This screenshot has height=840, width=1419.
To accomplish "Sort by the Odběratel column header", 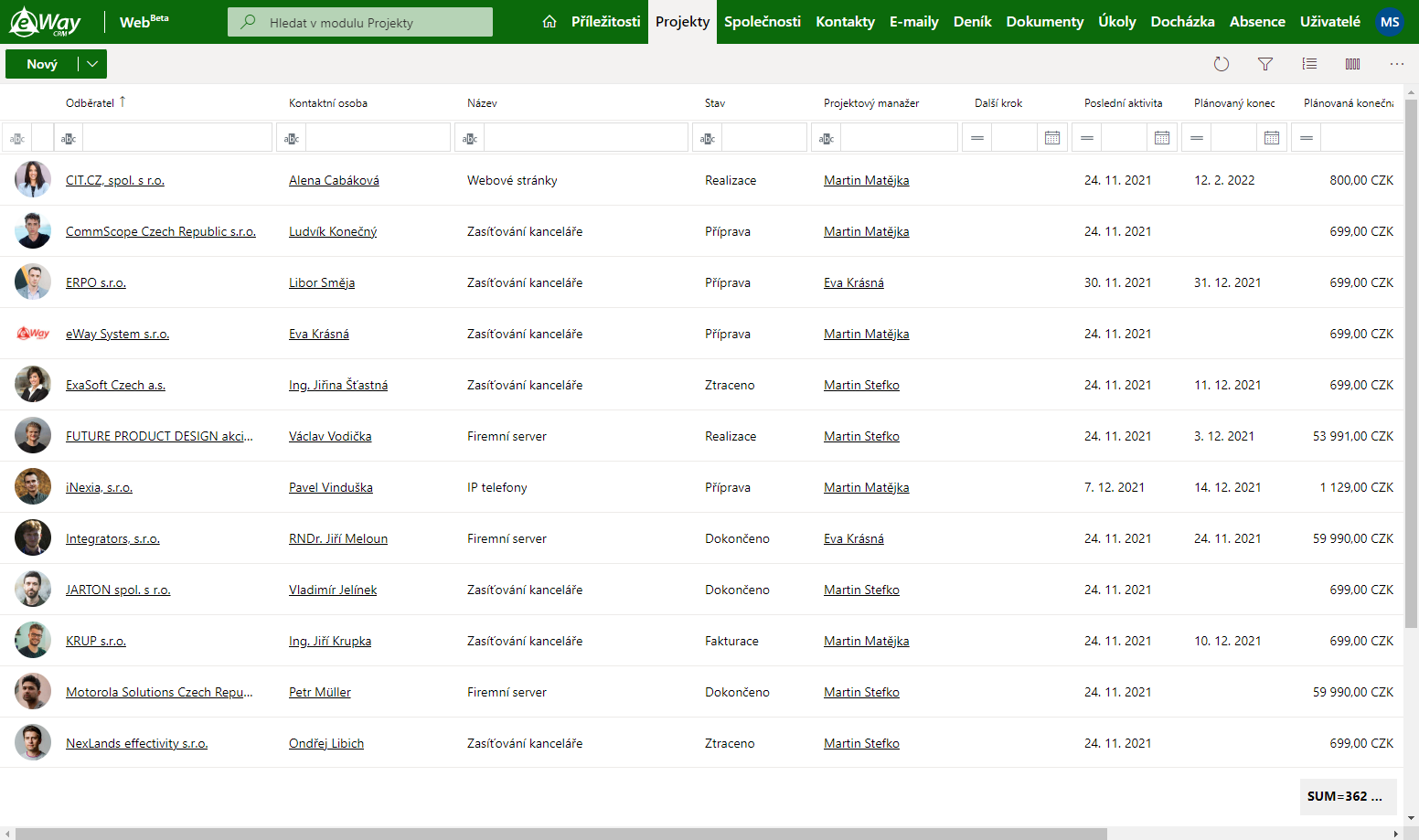I will tap(90, 103).
